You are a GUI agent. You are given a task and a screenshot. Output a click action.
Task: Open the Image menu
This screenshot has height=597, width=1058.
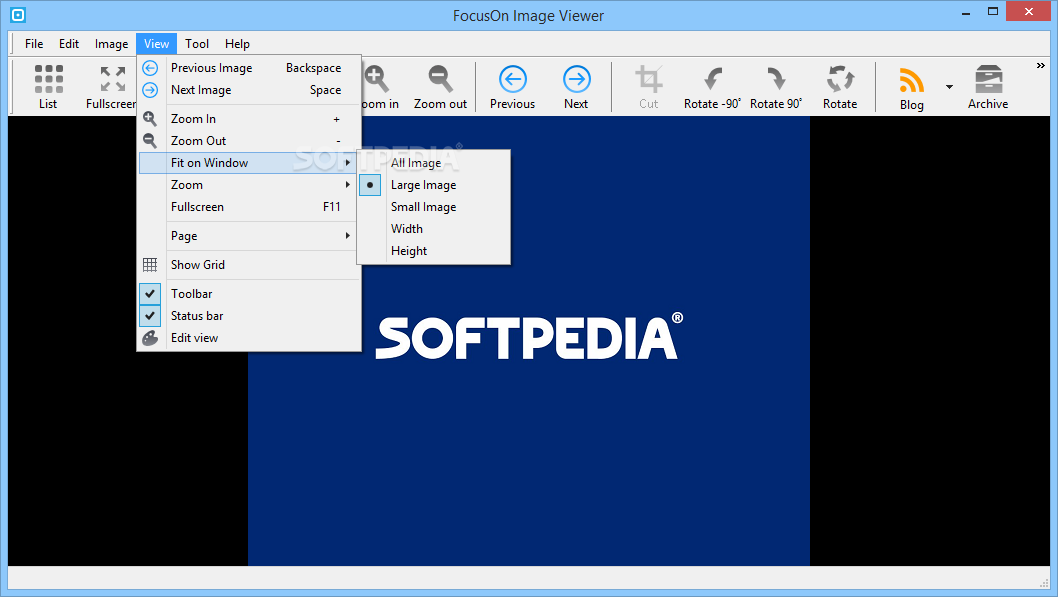111,43
